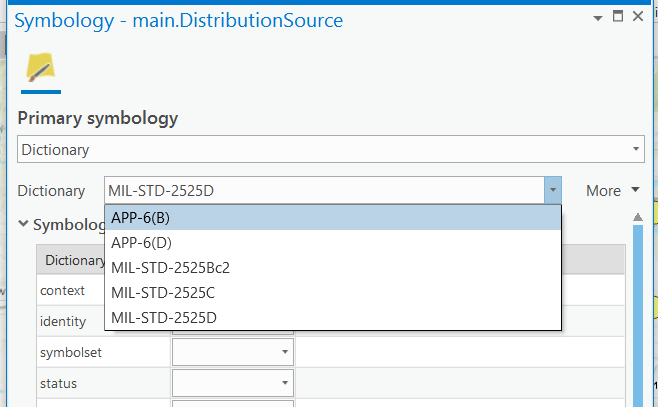Open the More options dropdown
Screen dimensions: 658x407
pyautogui.click(x=613, y=190)
